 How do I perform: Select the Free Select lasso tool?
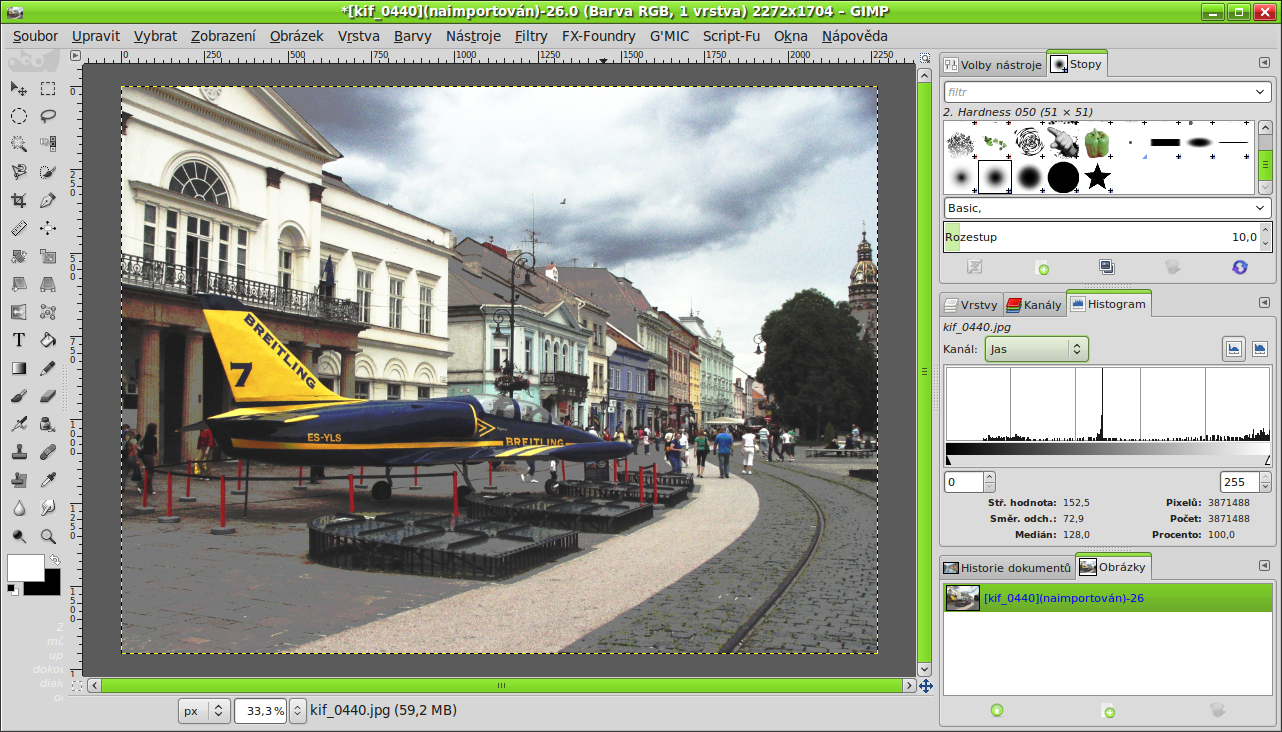point(48,116)
